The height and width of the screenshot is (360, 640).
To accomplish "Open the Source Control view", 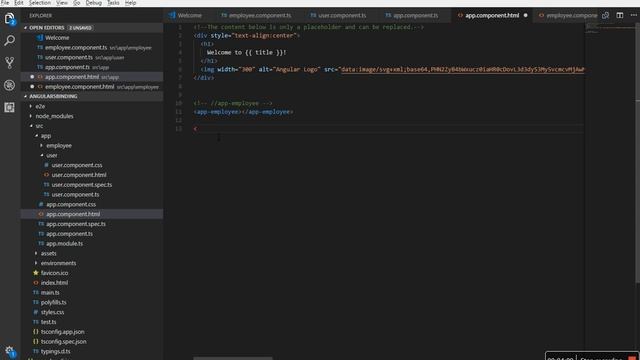I will (9, 62).
